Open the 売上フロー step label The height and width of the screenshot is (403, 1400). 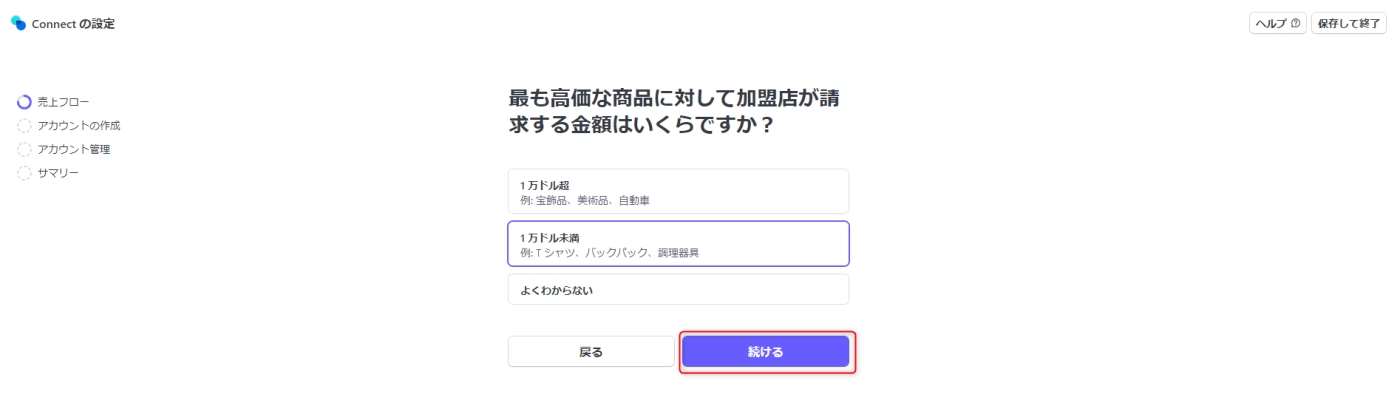[63, 102]
